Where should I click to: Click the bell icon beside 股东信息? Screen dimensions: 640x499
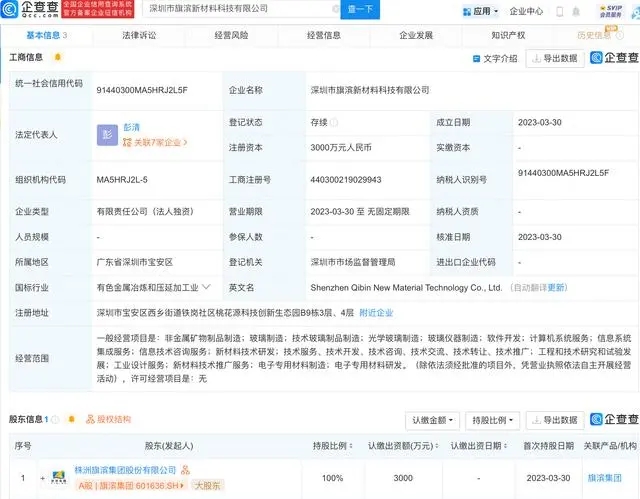coord(71,419)
